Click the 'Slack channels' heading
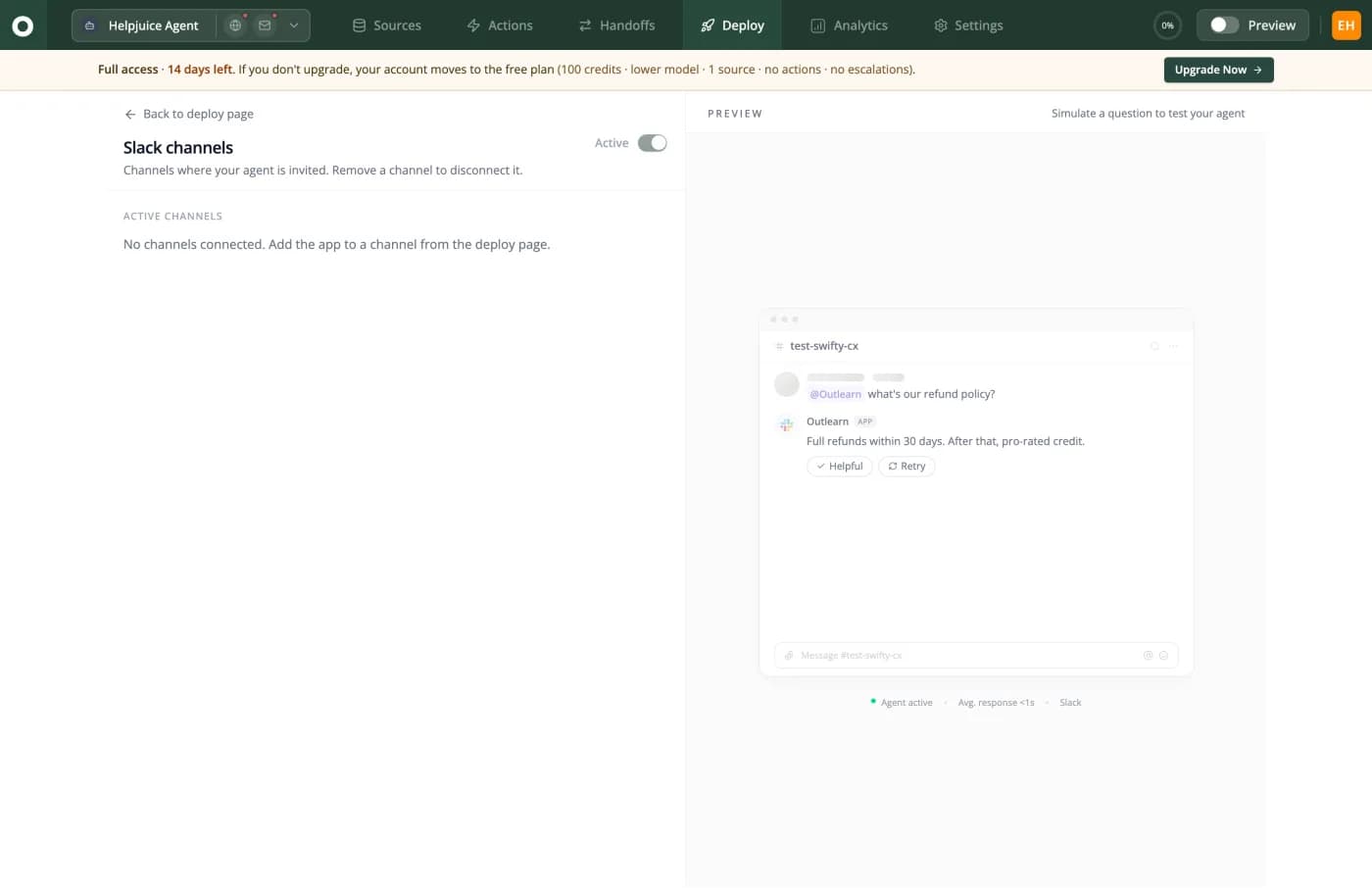Viewport: 1372px width, 892px height. (178, 148)
